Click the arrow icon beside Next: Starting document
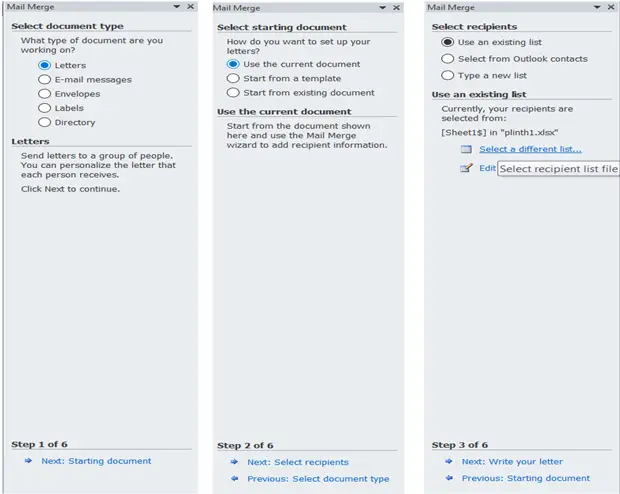620x494 pixels. click(x=28, y=461)
